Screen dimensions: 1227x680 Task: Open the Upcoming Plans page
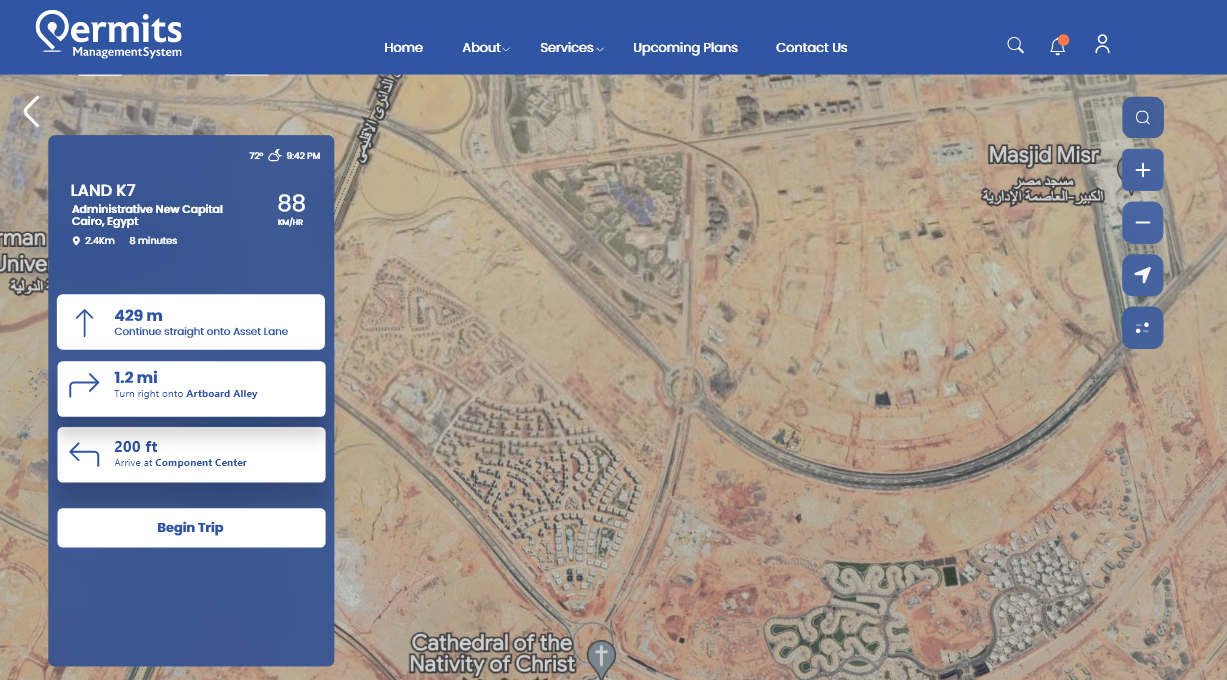[x=685, y=48]
